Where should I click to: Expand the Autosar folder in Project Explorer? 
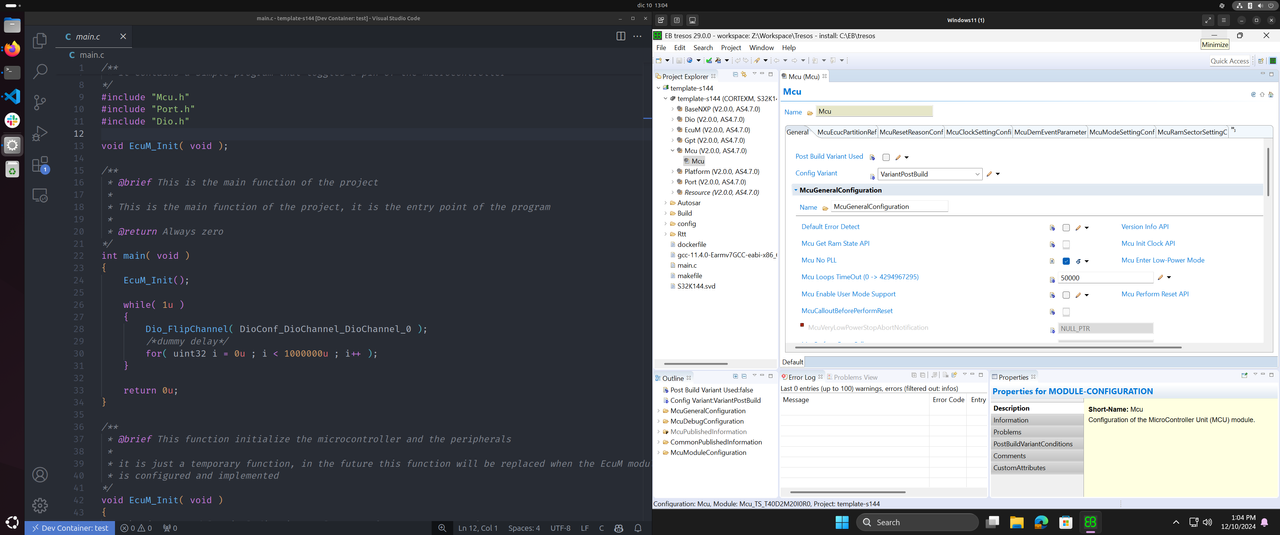coord(666,203)
